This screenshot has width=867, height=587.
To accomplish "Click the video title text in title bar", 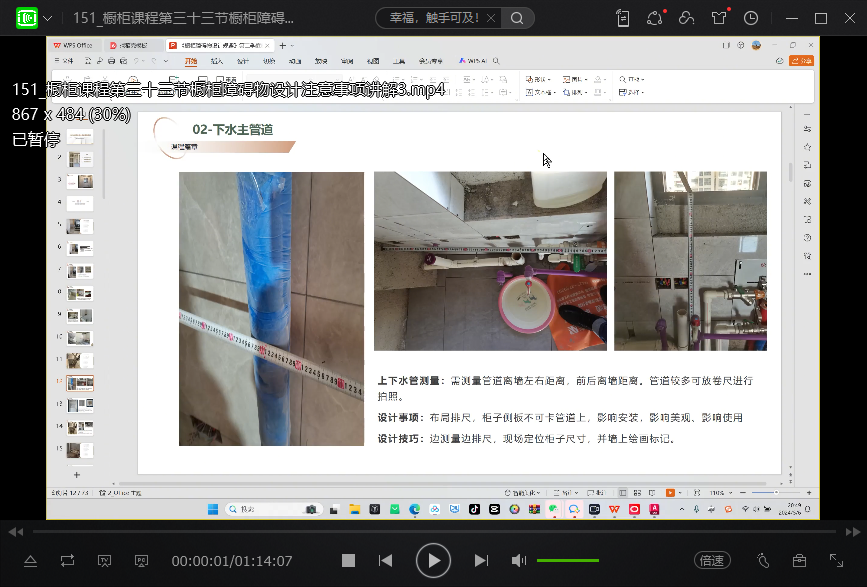I will 183,18.
